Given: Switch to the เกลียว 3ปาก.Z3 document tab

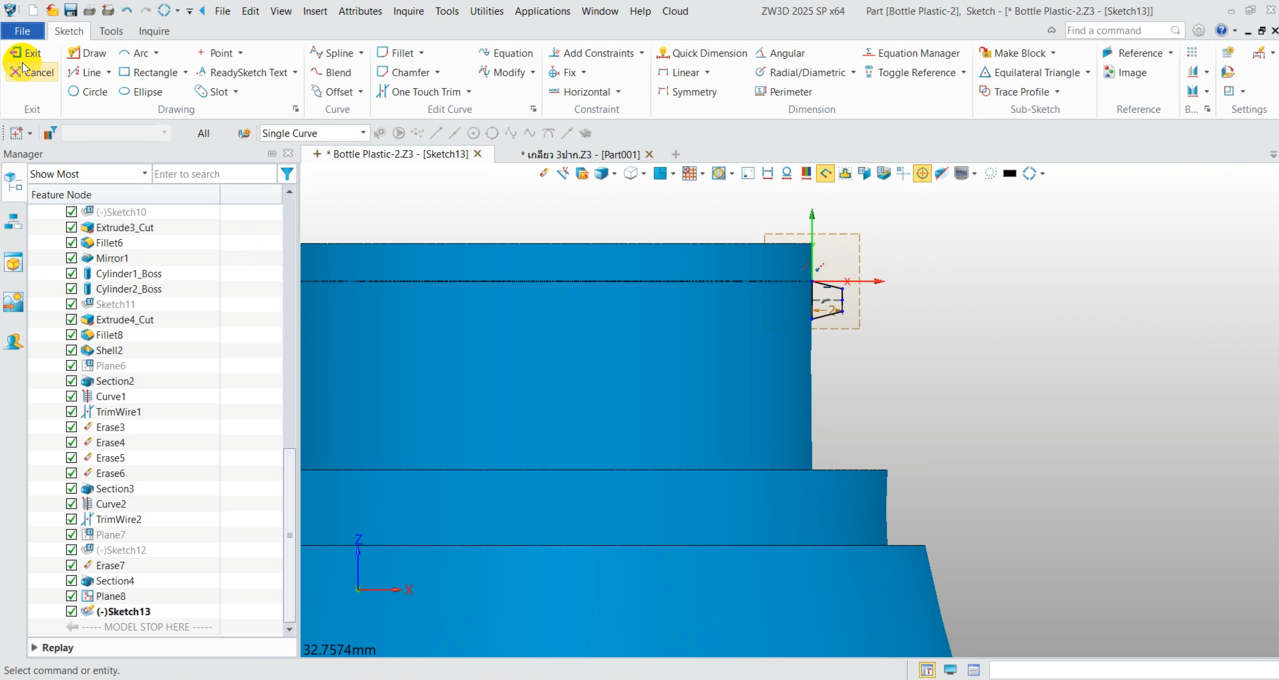Looking at the screenshot, I should [x=580, y=155].
